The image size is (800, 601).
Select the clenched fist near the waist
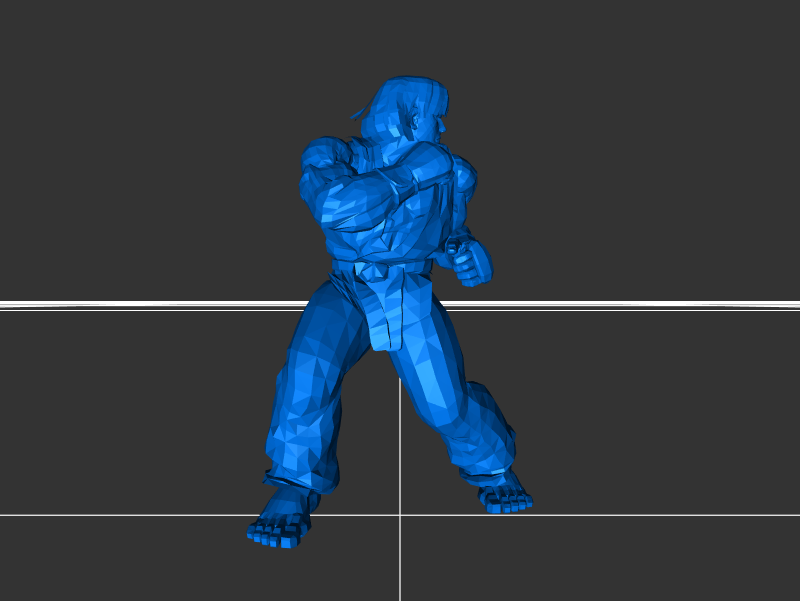click(x=470, y=260)
